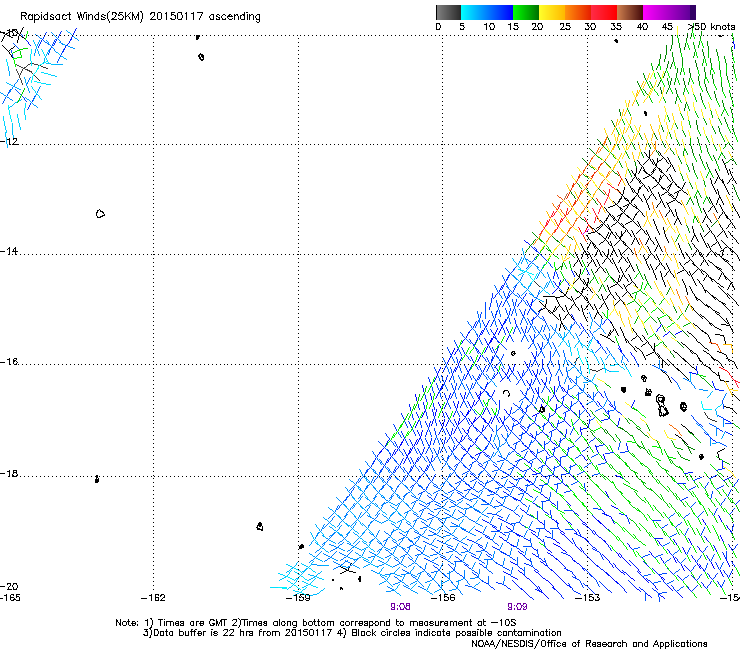The image size is (740, 650).
Task: Click the title 'Rapidsact Winds(25KM) 20150117 ascending'
Action: (x=140, y=17)
